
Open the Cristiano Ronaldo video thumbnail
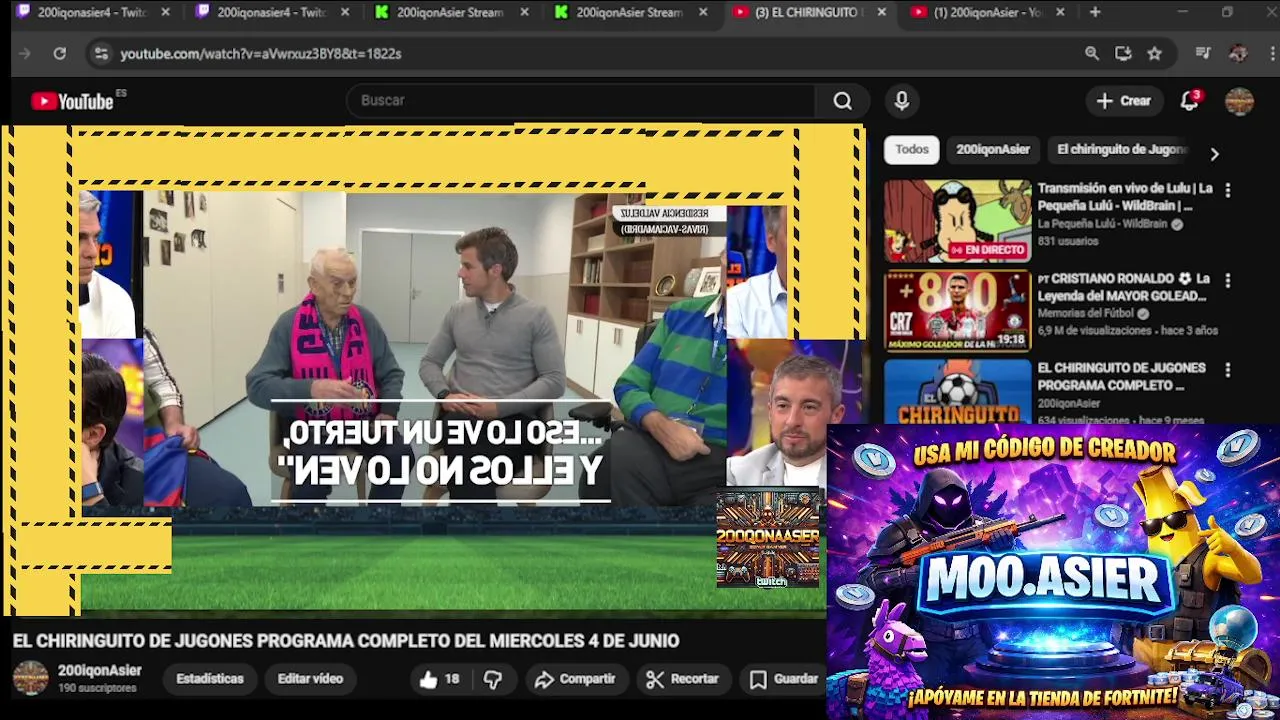click(x=957, y=311)
